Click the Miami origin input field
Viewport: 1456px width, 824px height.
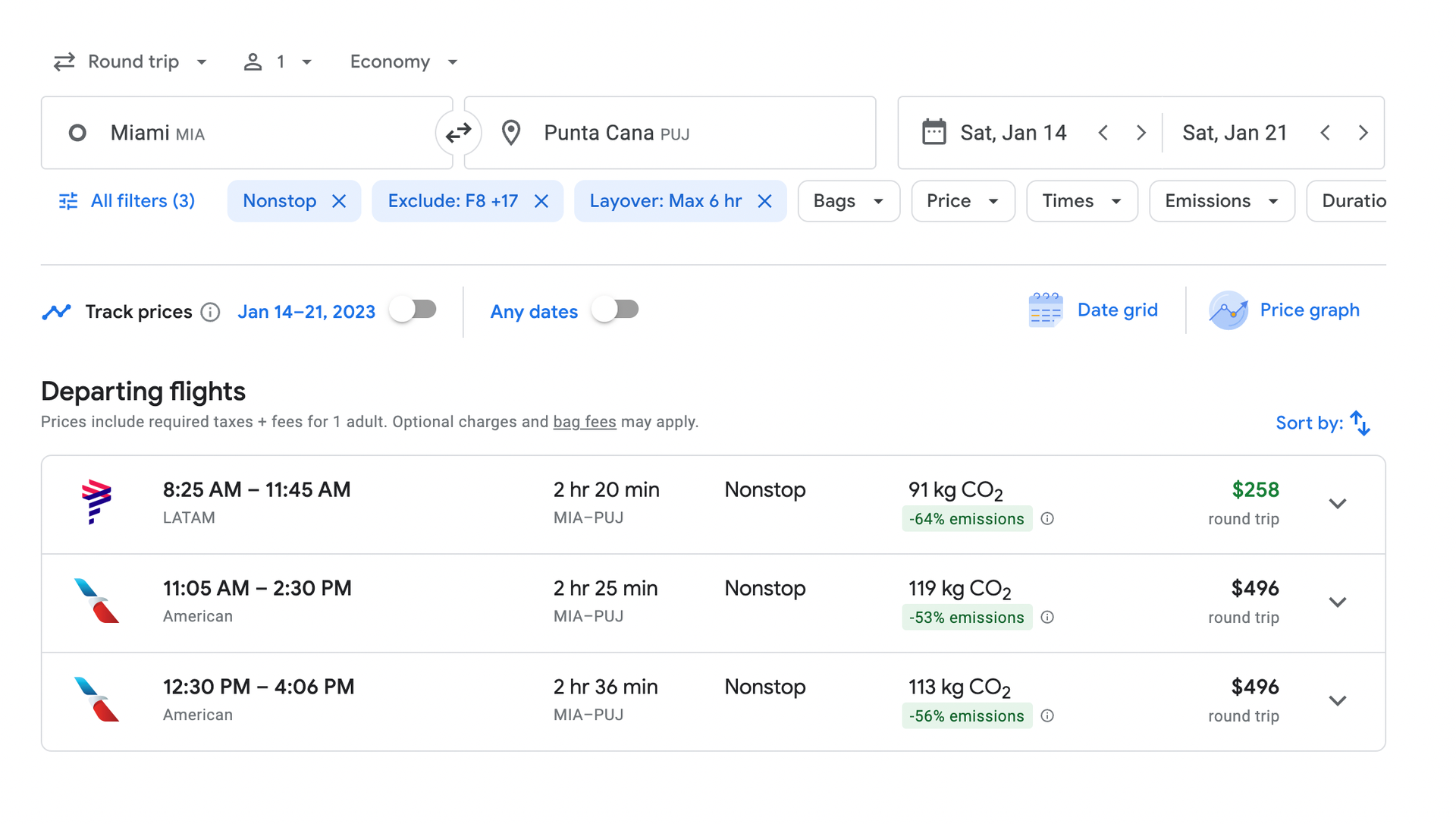pyautogui.click(x=227, y=132)
